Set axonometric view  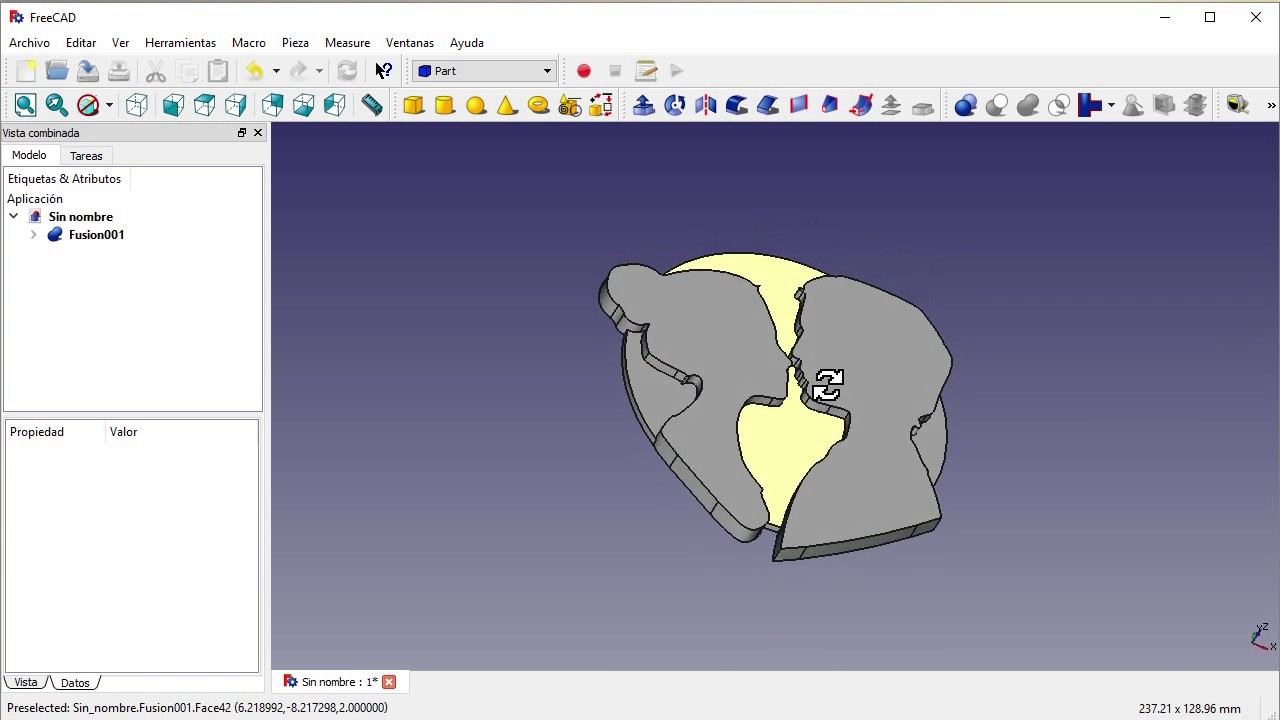click(137, 105)
